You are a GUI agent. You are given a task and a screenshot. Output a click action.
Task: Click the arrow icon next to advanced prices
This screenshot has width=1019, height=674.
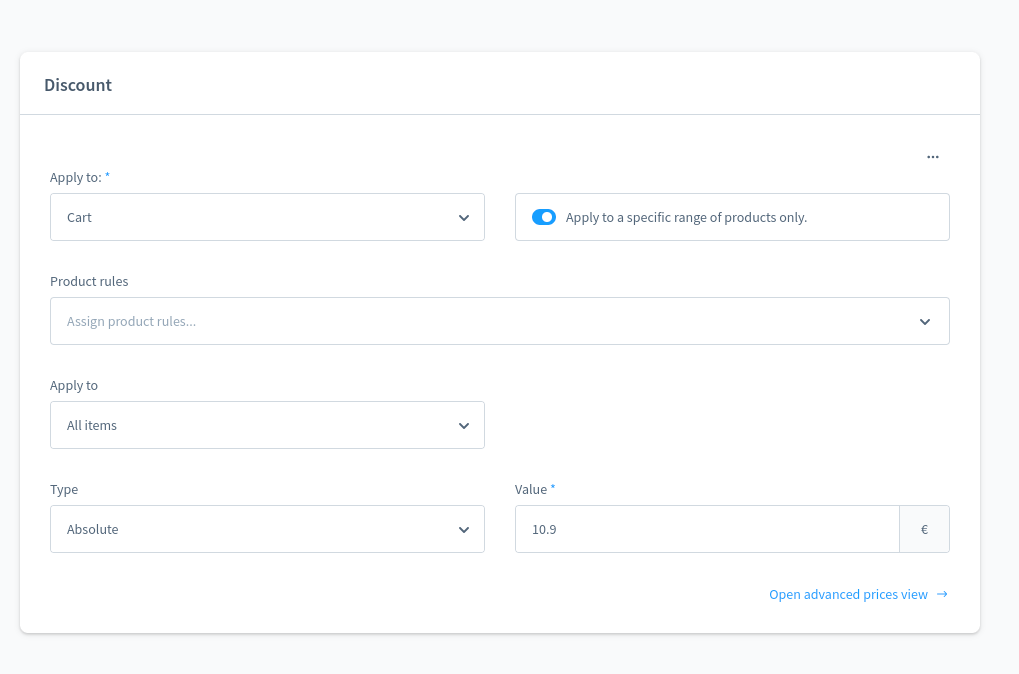click(x=940, y=594)
